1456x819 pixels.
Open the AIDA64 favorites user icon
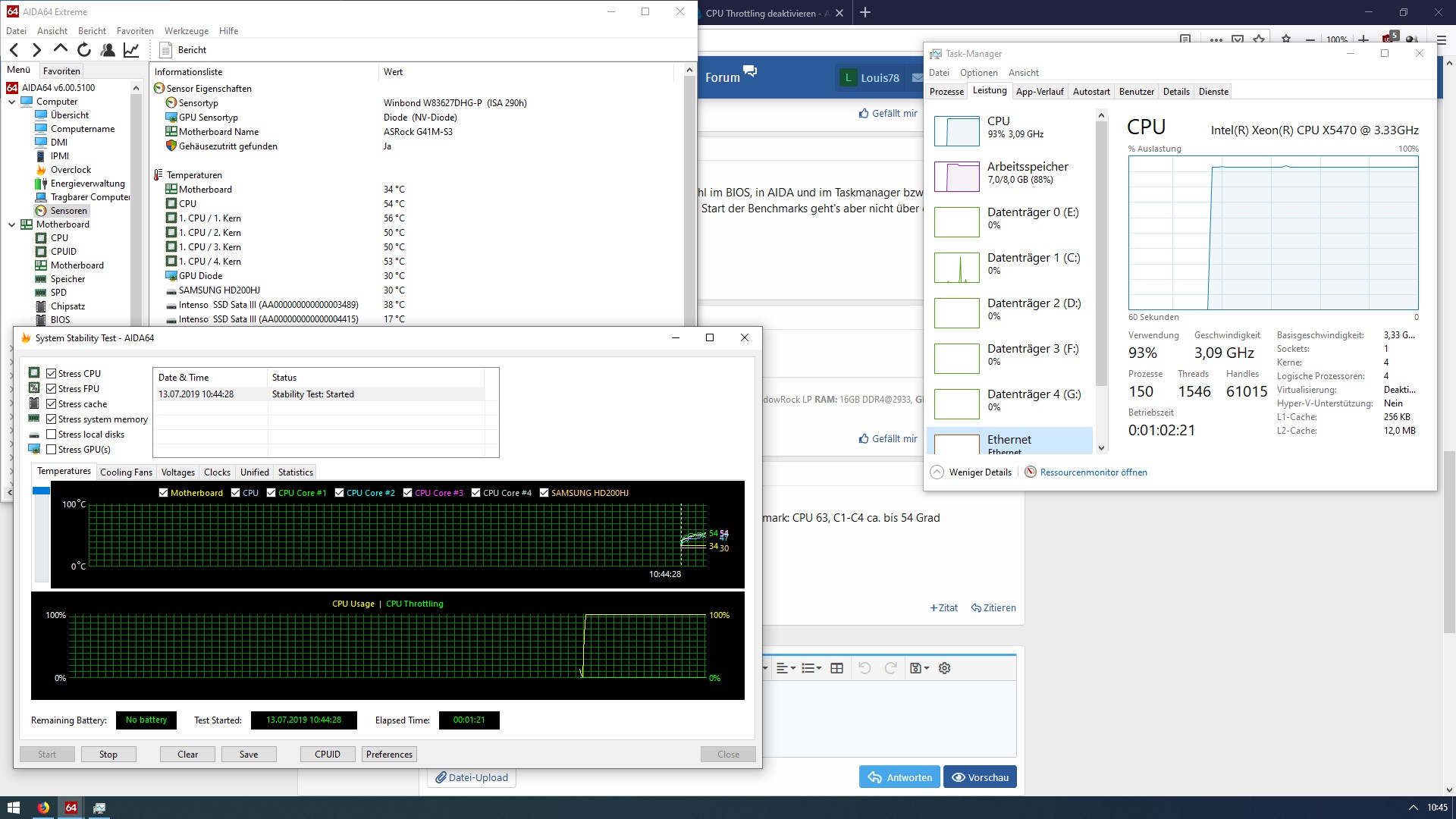(x=108, y=50)
